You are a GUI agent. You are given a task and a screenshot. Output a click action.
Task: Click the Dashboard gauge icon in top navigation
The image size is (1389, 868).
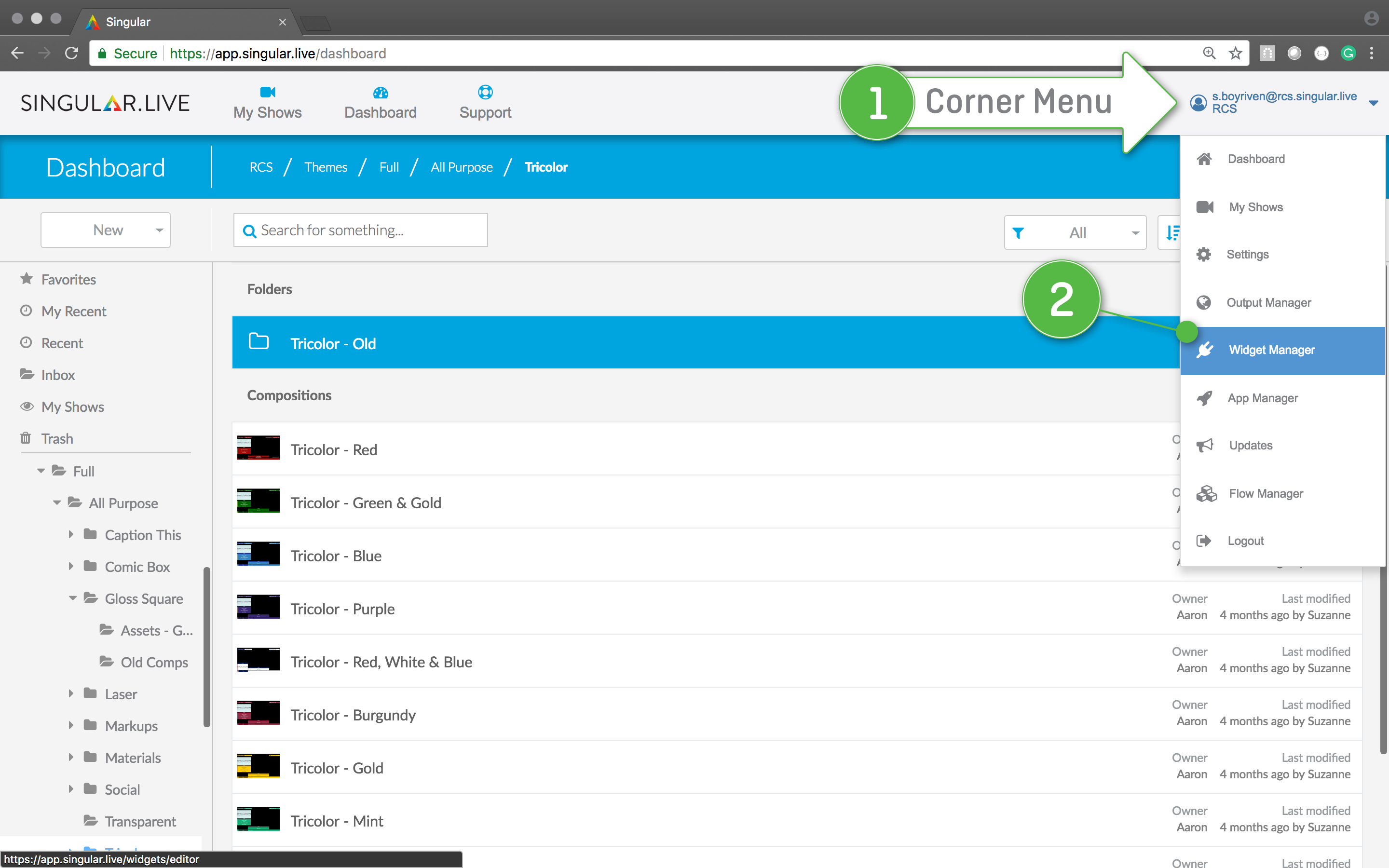381,93
